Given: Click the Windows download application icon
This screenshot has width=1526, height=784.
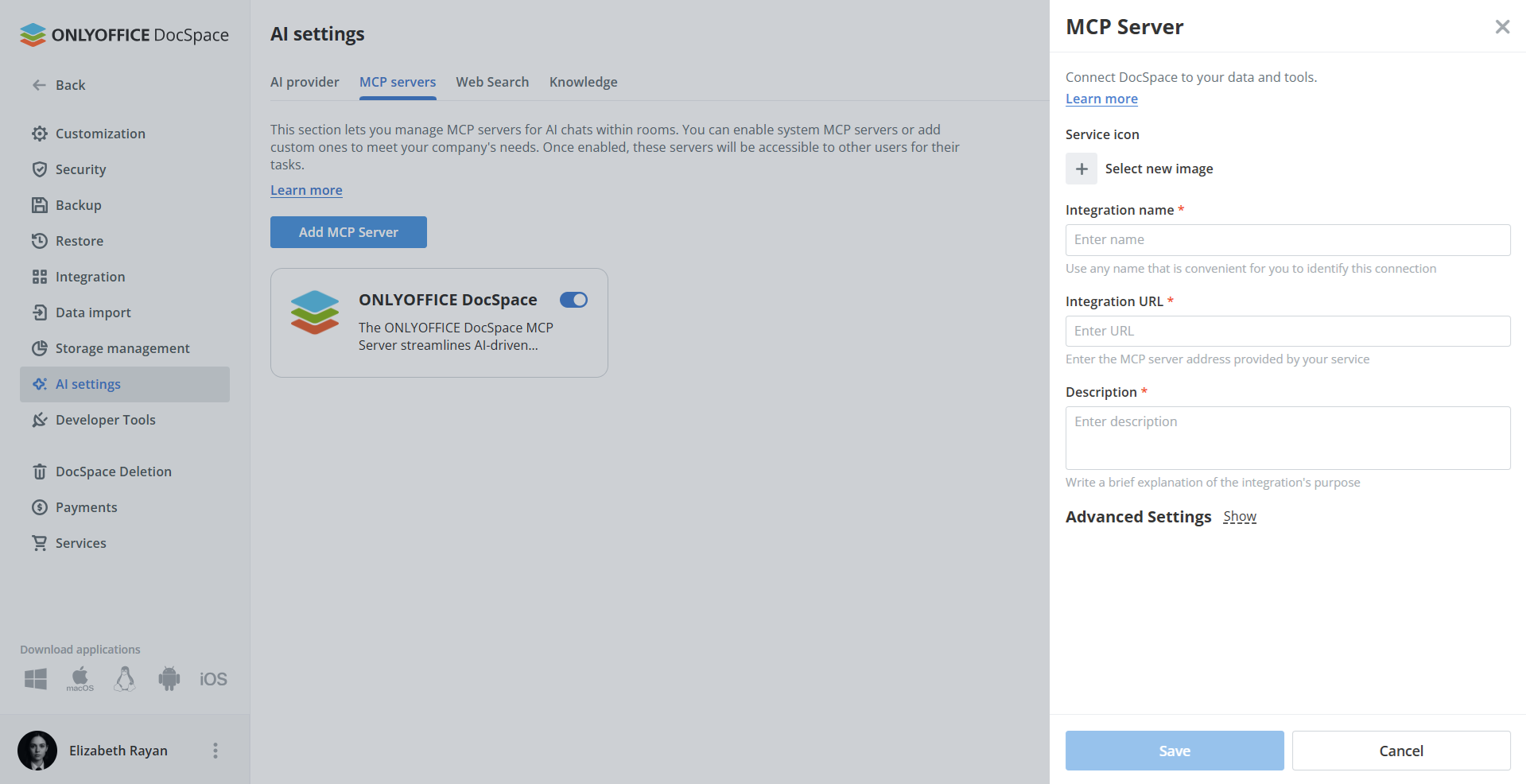Looking at the screenshot, I should 36,679.
